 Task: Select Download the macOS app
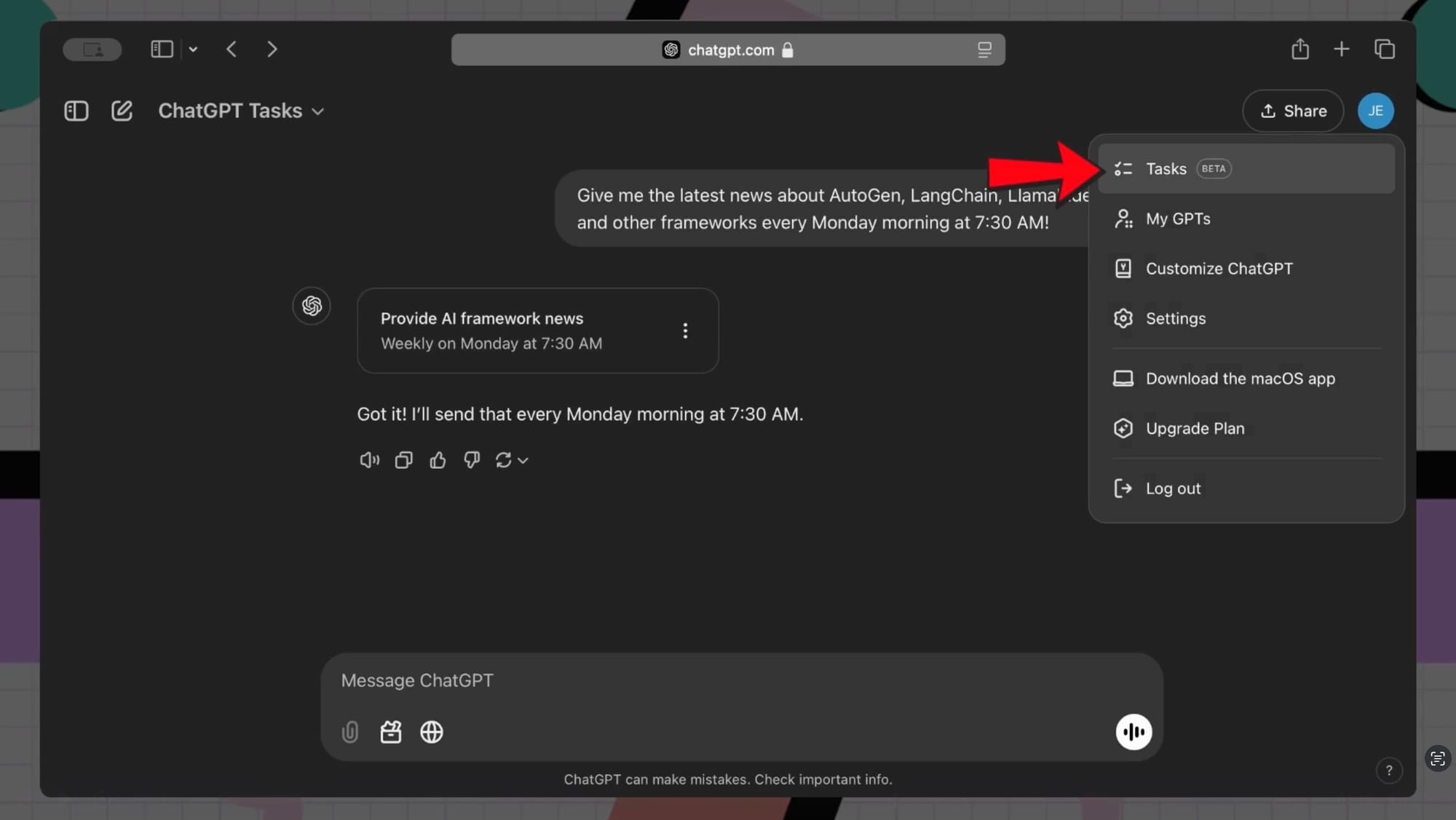point(1246,379)
